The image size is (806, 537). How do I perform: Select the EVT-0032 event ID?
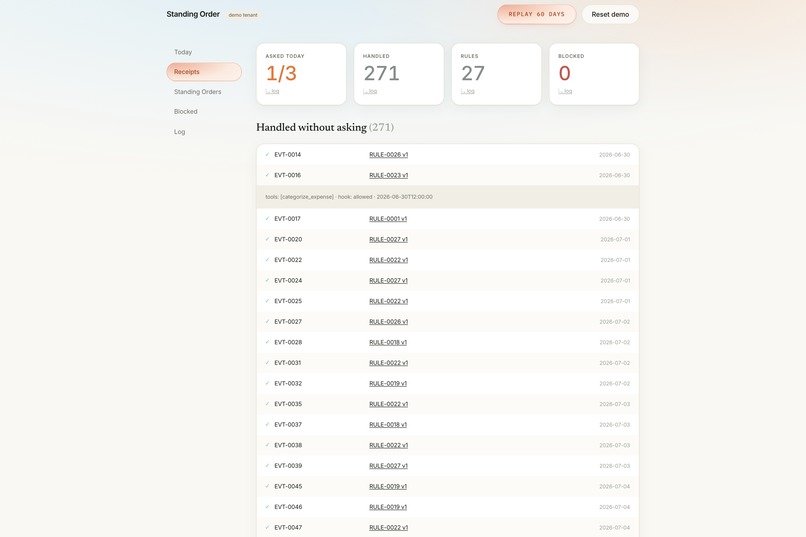click(288, 383)
